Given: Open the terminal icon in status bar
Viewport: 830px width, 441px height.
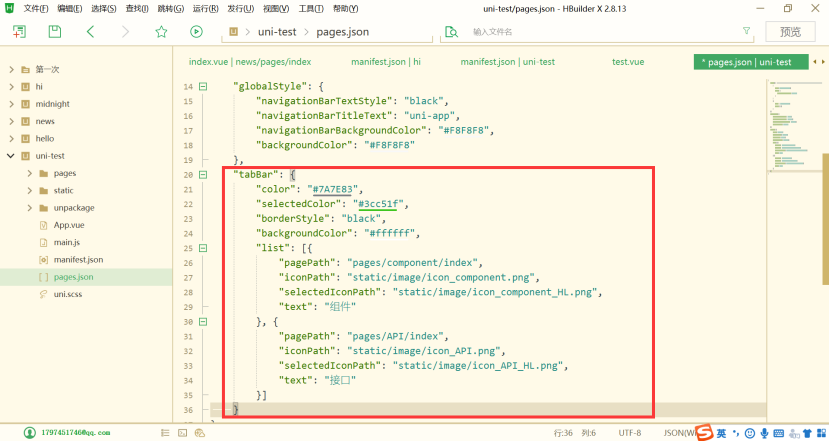Looking at the screenshot, I should 183,433.
